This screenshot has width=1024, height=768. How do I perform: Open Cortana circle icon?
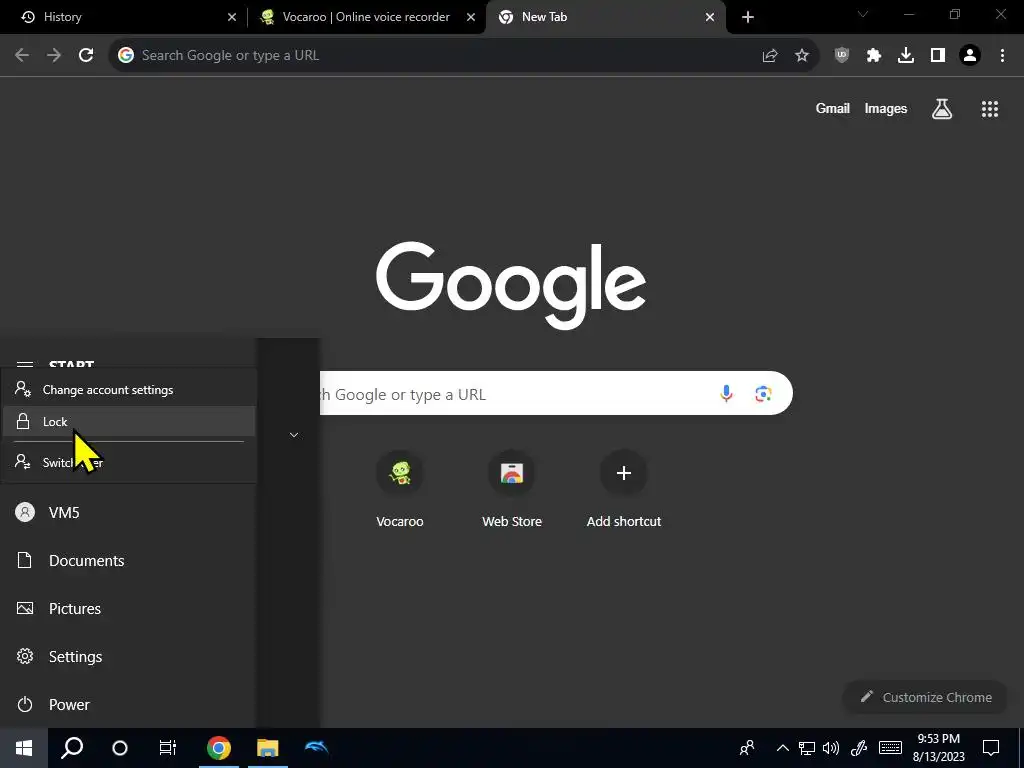[x=120, y=748]
